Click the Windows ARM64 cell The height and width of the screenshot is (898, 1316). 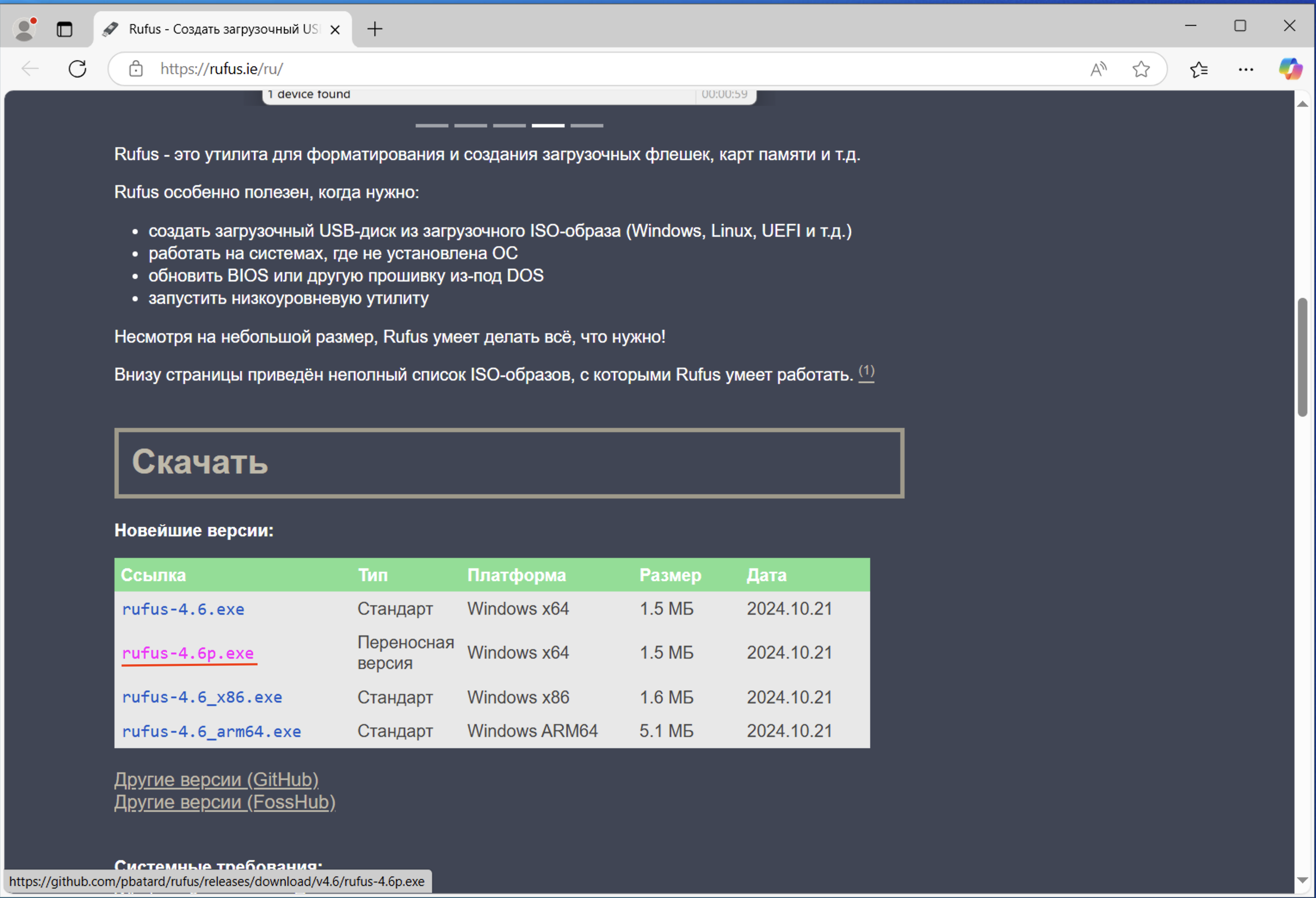(532, 731)
